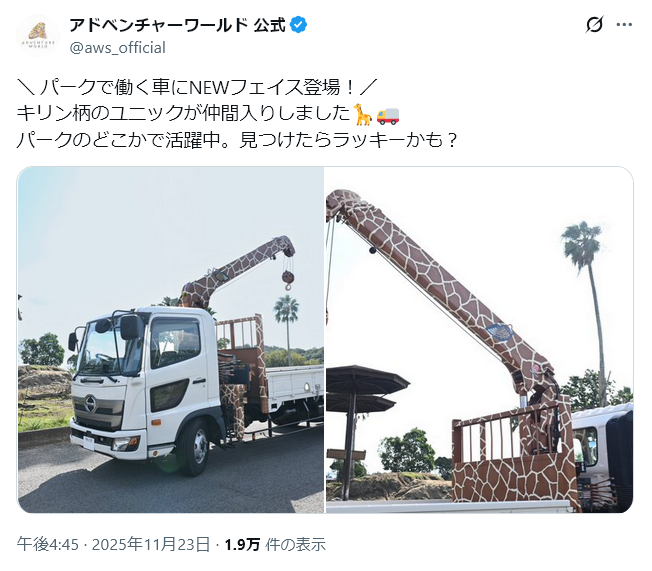This screenshot has height=571, width=652.
Task: Click the 見つけたらラッキーかも sentence
Action: pos(348,140)
